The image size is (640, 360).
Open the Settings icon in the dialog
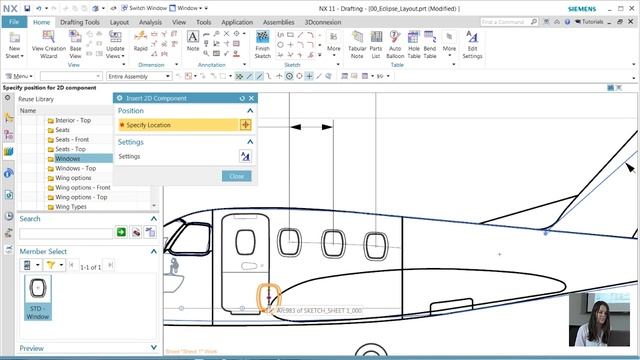(245, 156)
